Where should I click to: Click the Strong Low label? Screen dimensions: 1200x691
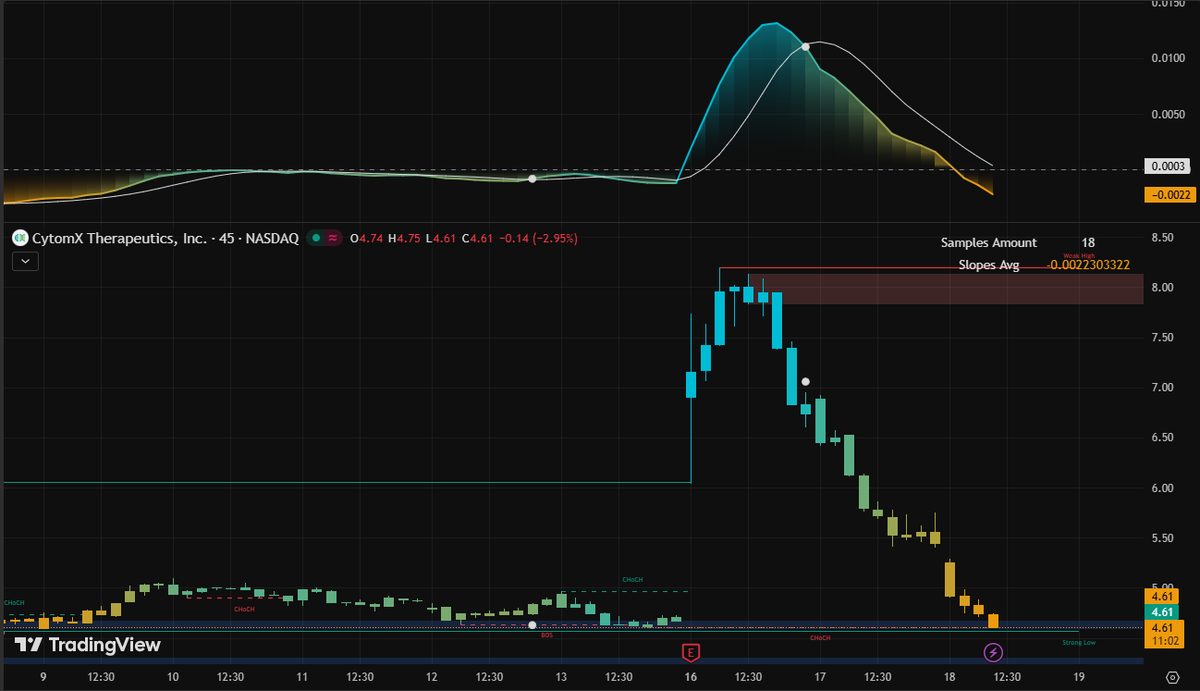(x=1078, y=642)
